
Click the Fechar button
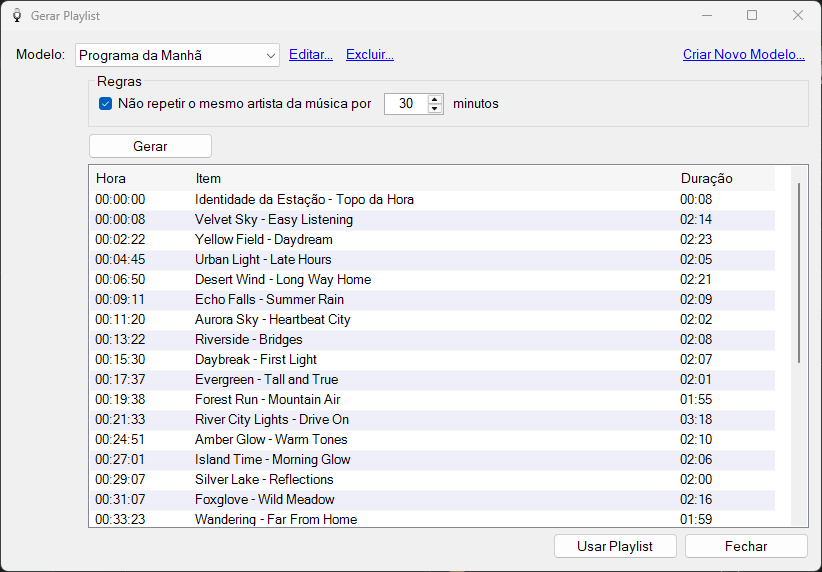(746, 546)
